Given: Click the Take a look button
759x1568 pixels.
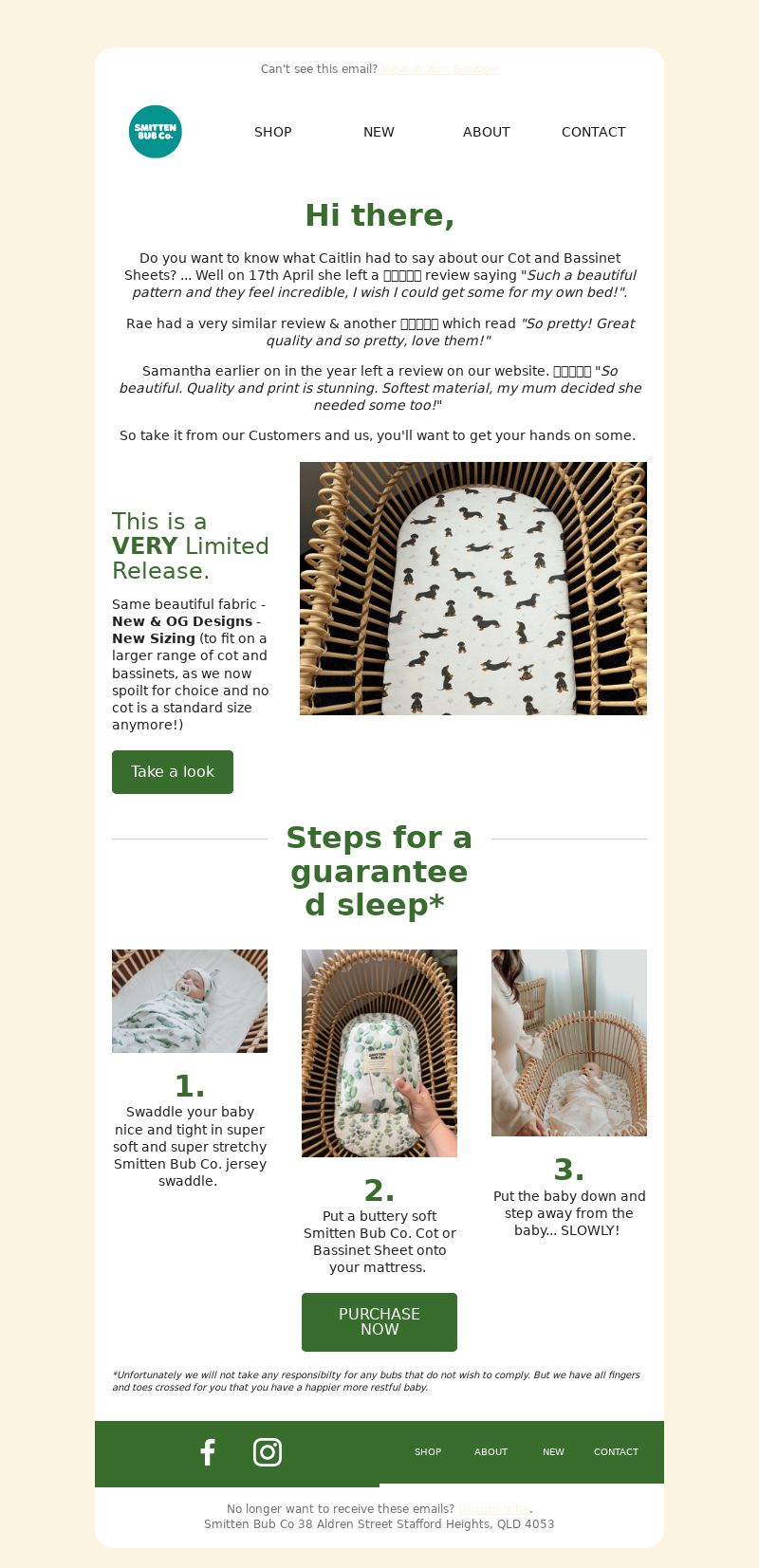Looking at the screenshot, I should tap(173, 772).
